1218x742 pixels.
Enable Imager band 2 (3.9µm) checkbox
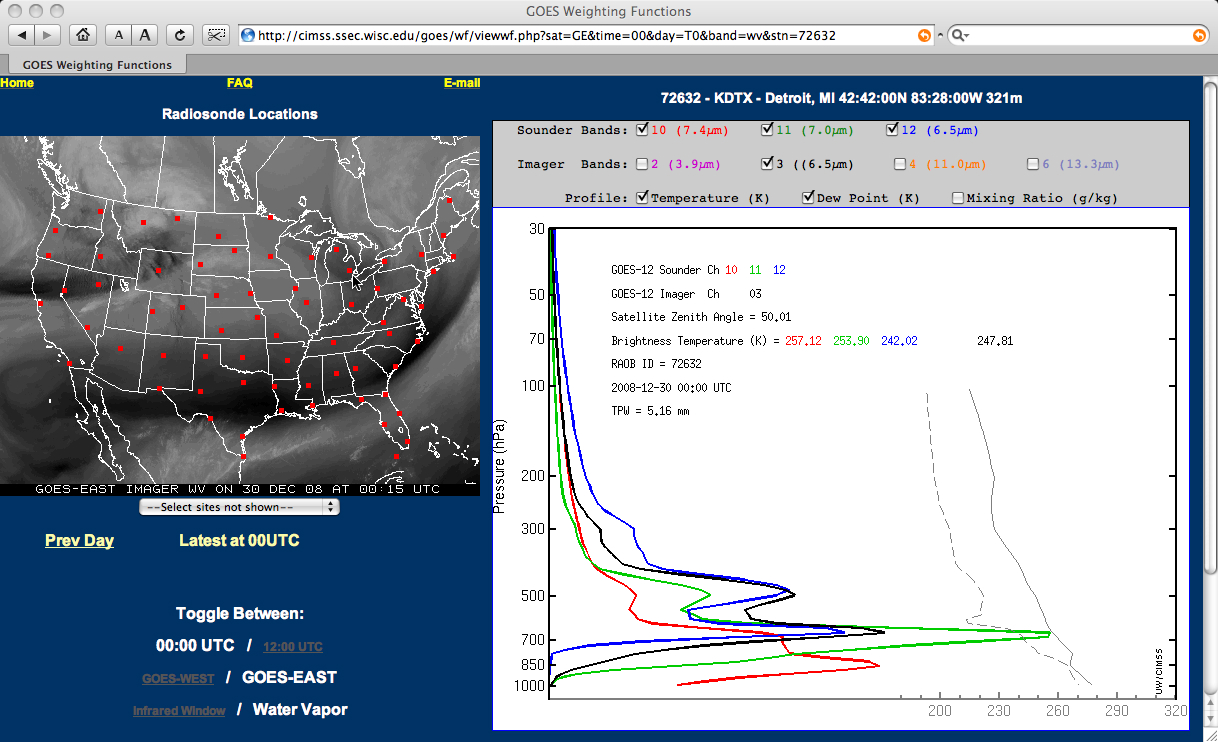pyautogui.click(x=643, y=164)
